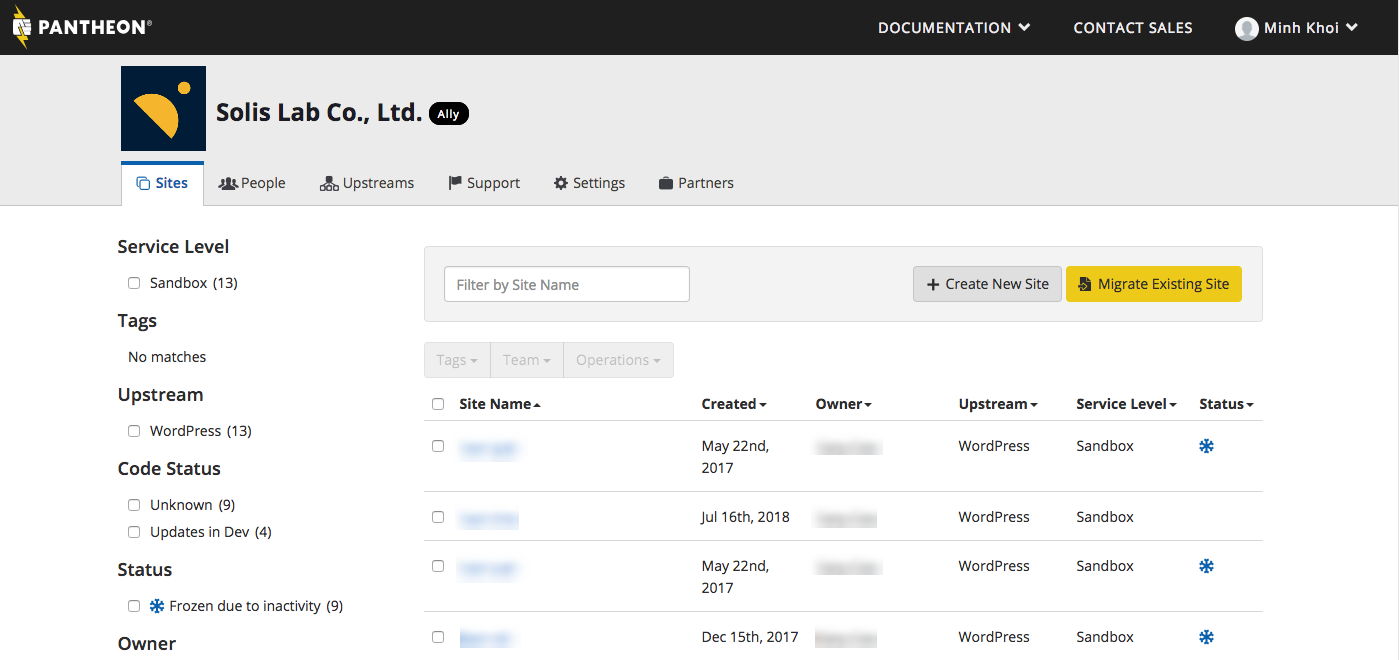Toggle the select-all sites checkbox in header
The width and height of the screenshot is (1399, 660).
(x=438, y=404)
